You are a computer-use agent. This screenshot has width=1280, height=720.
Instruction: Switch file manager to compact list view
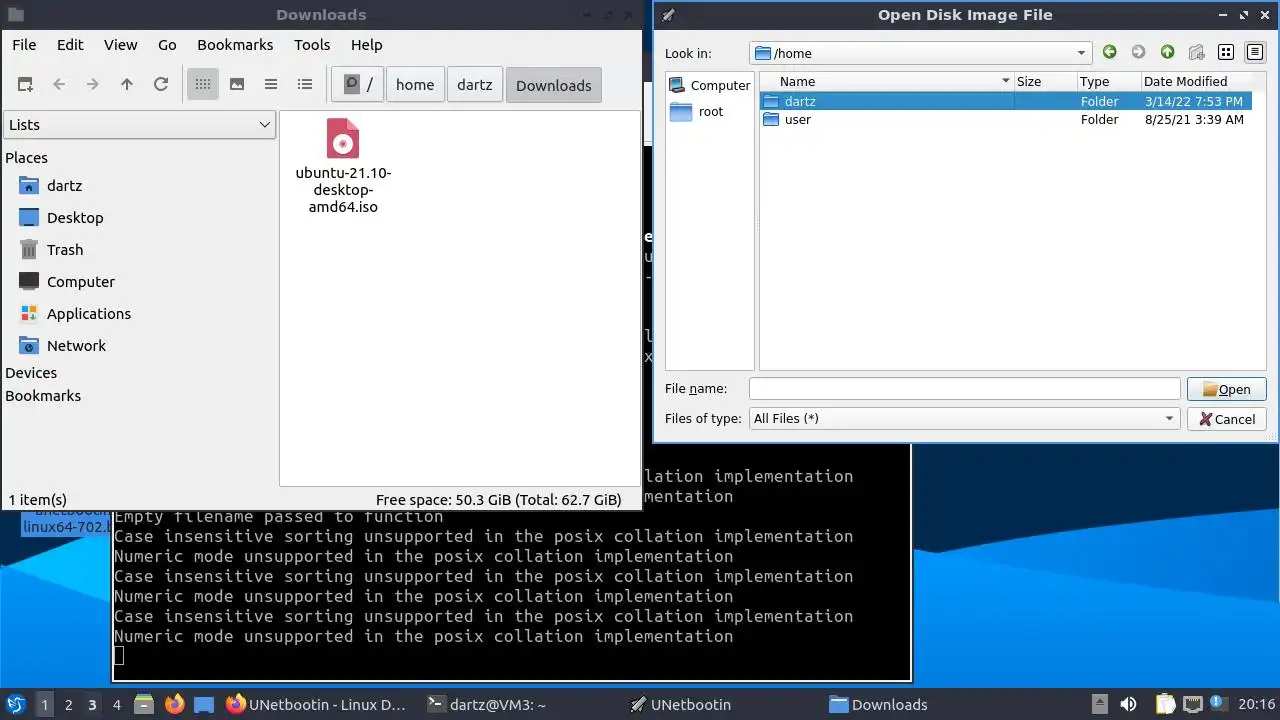(x=271, y=85)
